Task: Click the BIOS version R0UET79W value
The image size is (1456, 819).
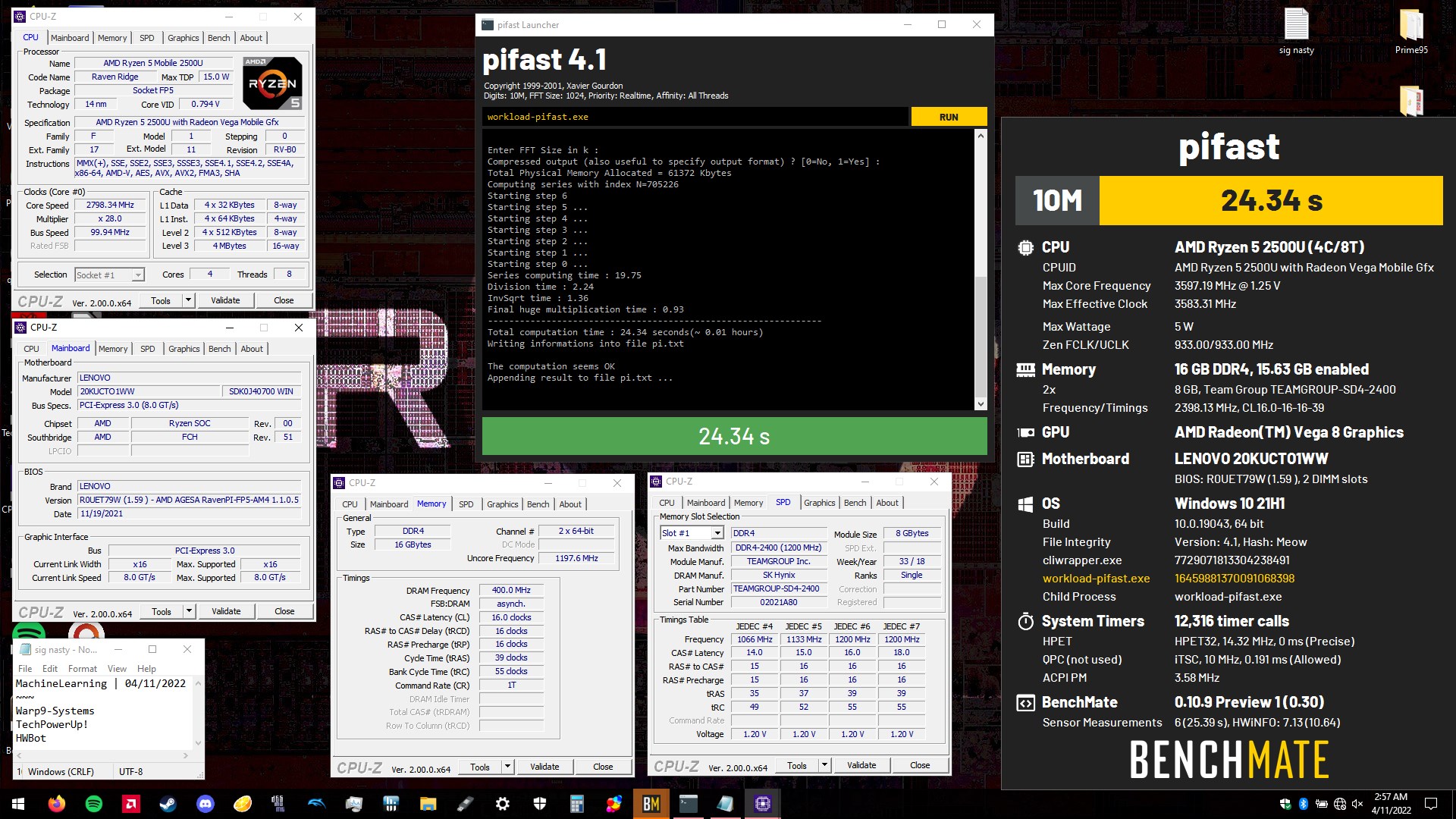Action: click(189, 500)
